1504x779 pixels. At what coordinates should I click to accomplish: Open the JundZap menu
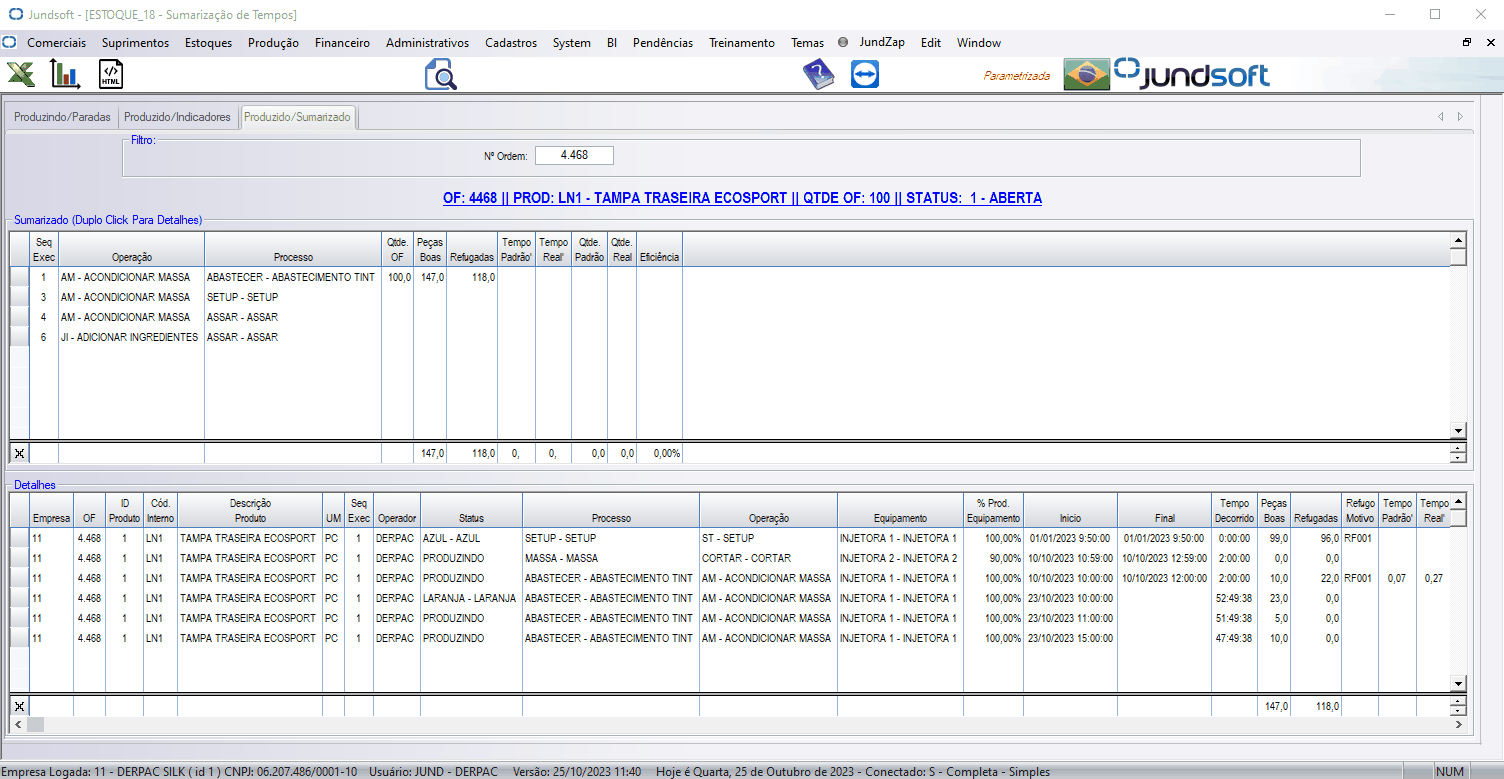(x=882, y=43)
